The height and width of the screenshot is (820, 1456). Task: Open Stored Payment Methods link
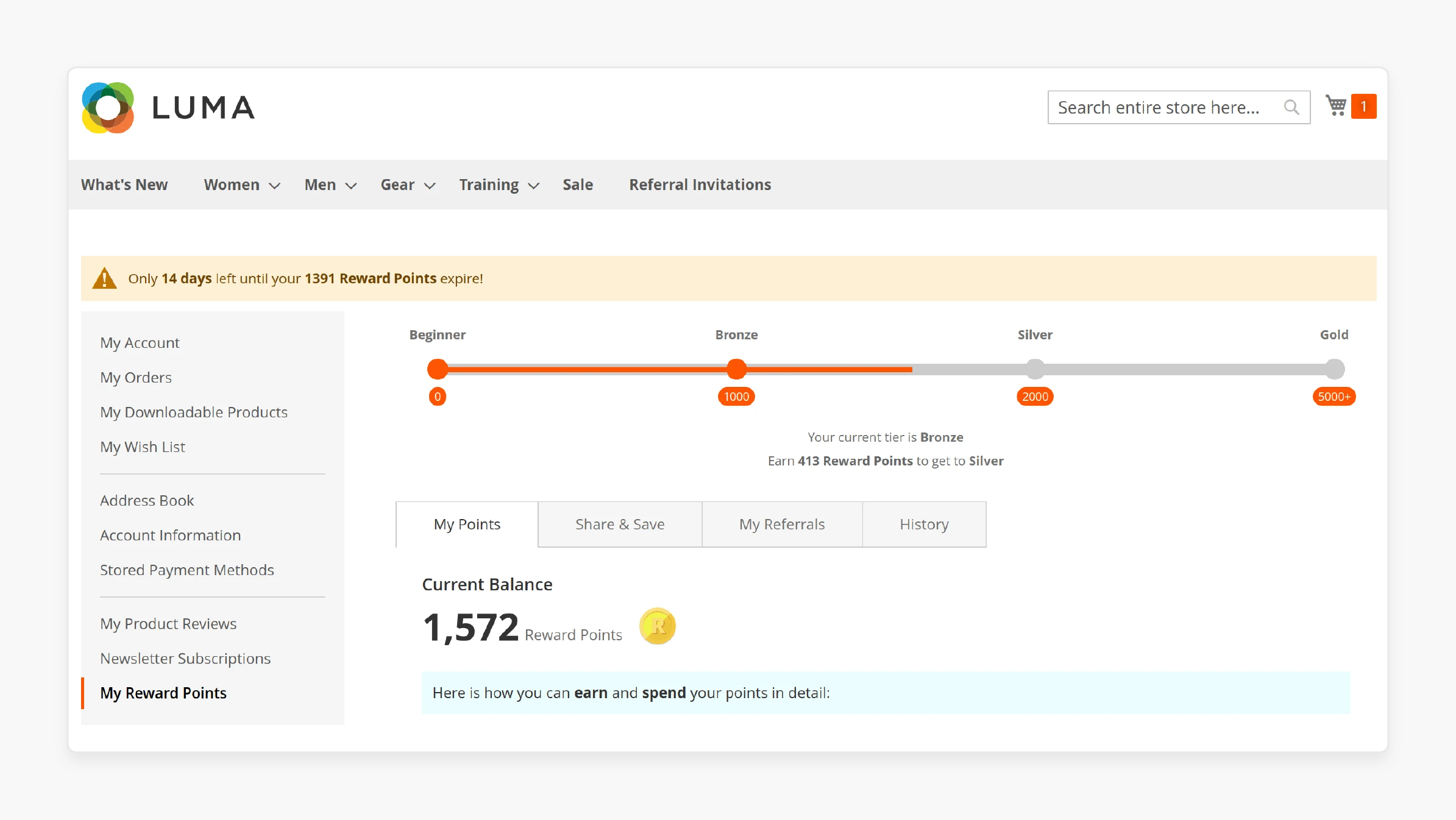coord(187,570)
